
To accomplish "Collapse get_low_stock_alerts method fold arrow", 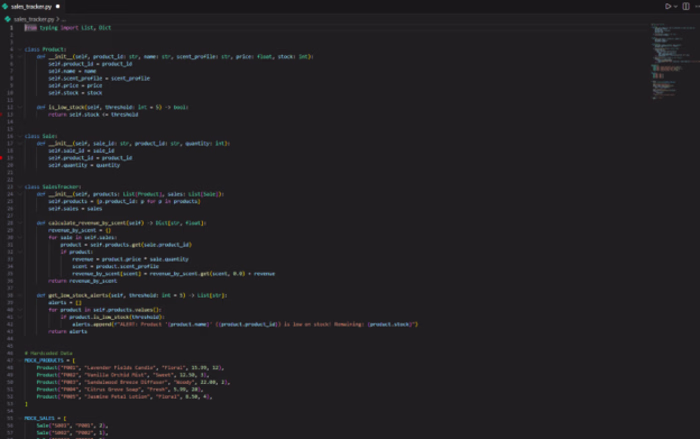I will point(20,295).
